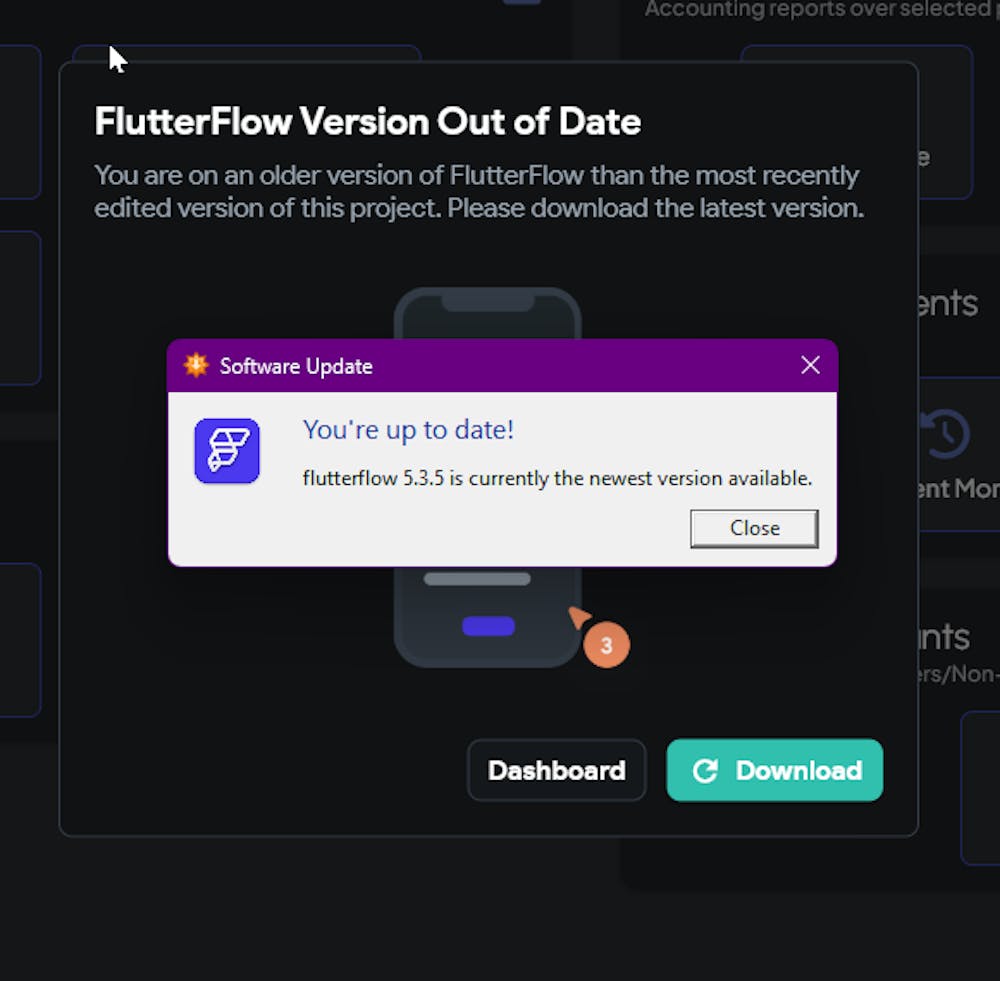Screen dimensions: 1000x981
Task: Click the sunburst icon in Software Update titlebar
Action: click(x=197, y=365)
